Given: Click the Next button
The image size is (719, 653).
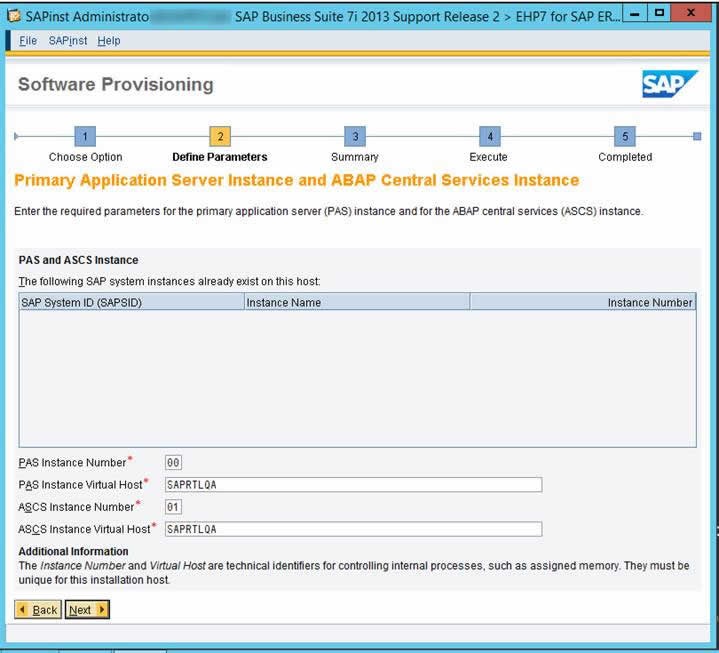Looking at the screenshot, I should tap(87, 610).
